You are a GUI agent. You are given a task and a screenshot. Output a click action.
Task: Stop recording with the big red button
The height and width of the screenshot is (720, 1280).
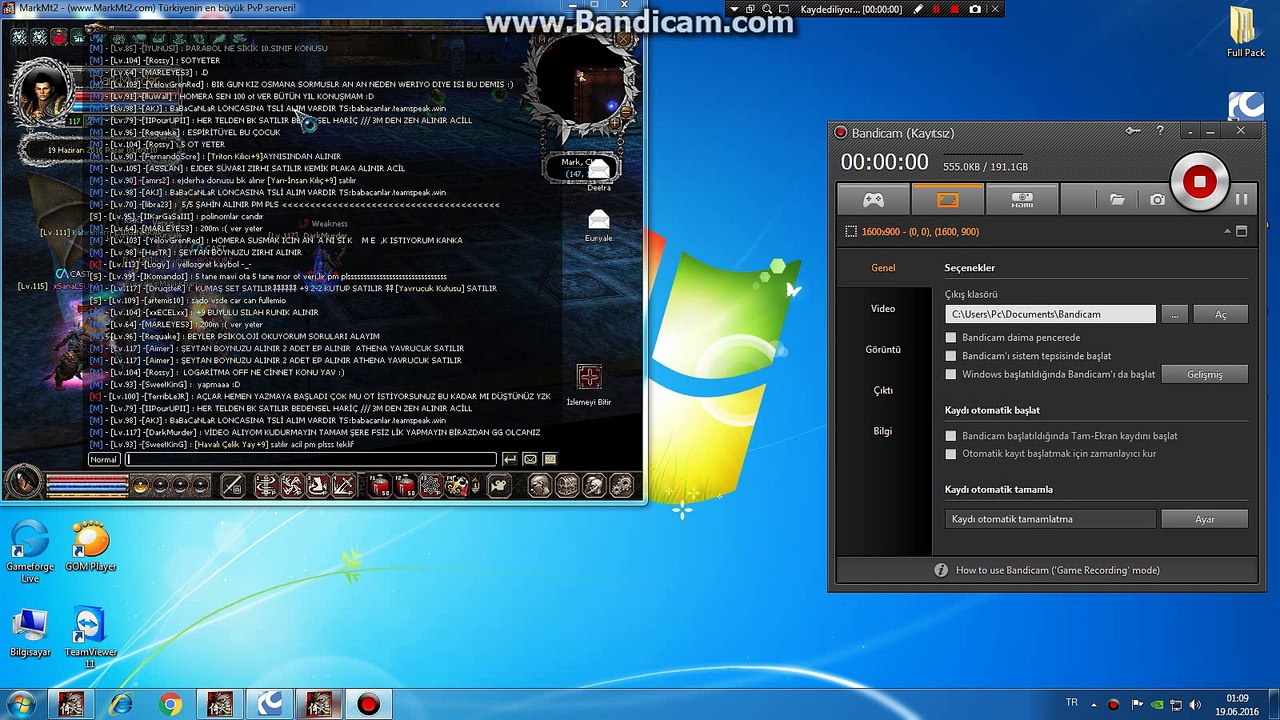click(x=1199, y=182)
